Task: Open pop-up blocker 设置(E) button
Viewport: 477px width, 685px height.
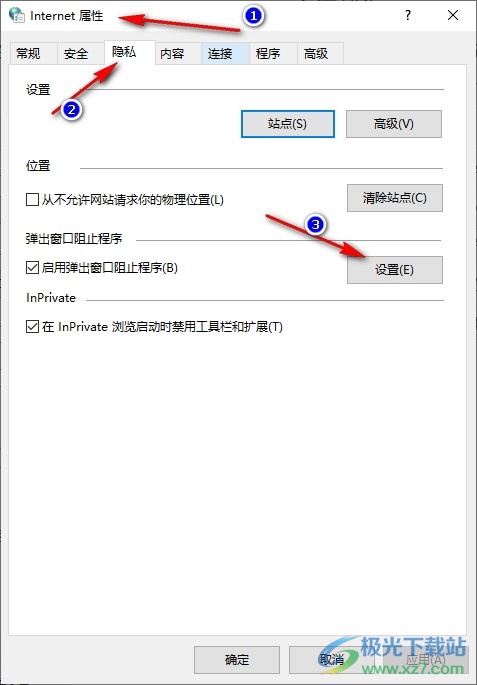Action: tap(394, 270)
